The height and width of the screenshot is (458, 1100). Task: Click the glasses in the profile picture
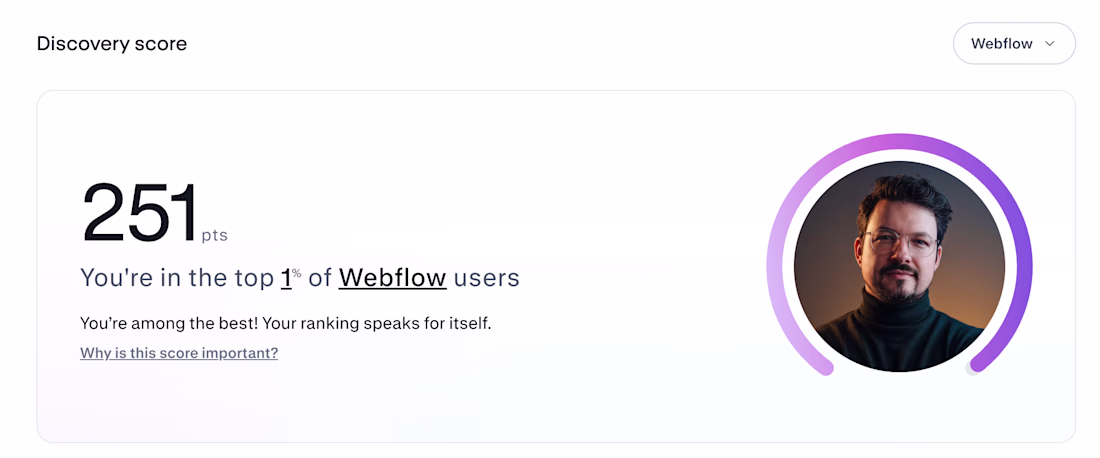[900, 242]
